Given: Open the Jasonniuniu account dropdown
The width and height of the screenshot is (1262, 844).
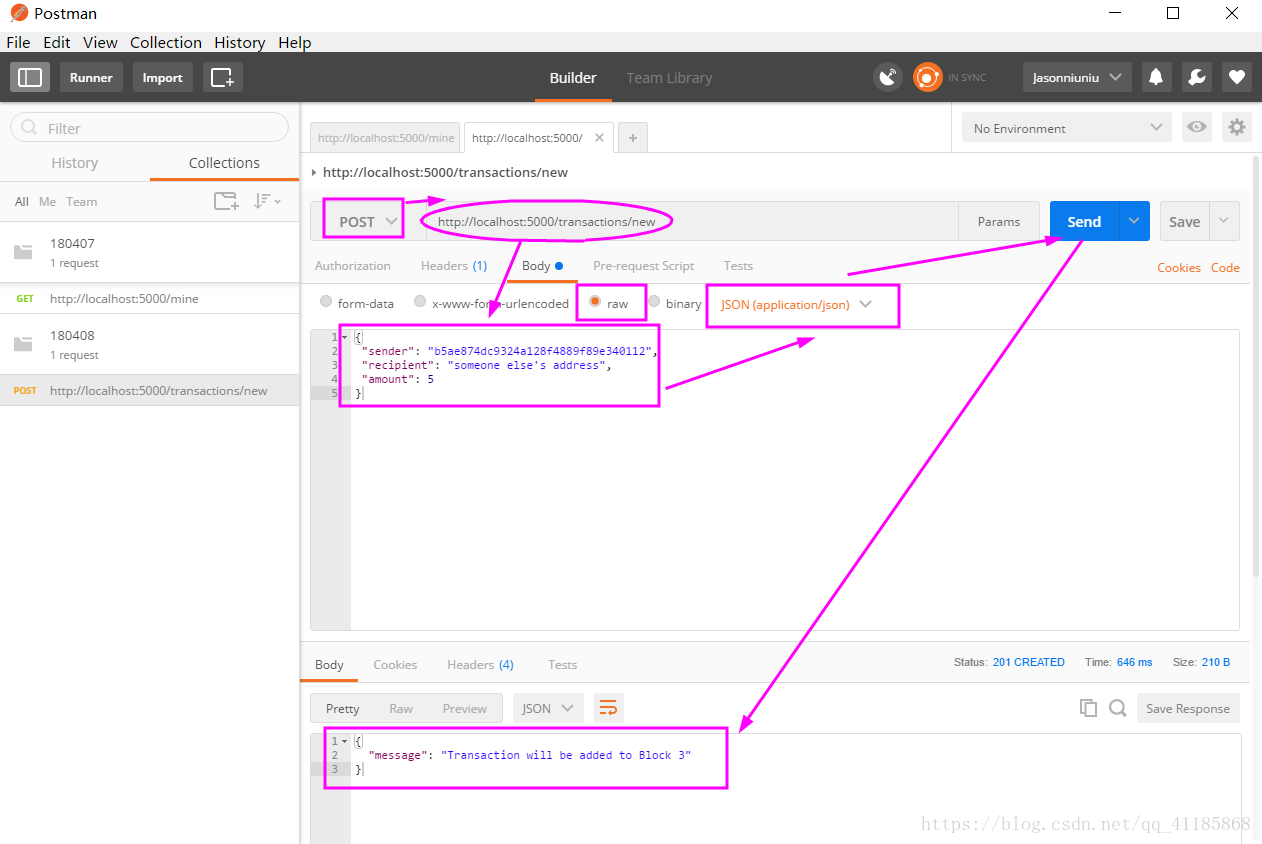Looking at the screenshot, I should pos(1077,77).
